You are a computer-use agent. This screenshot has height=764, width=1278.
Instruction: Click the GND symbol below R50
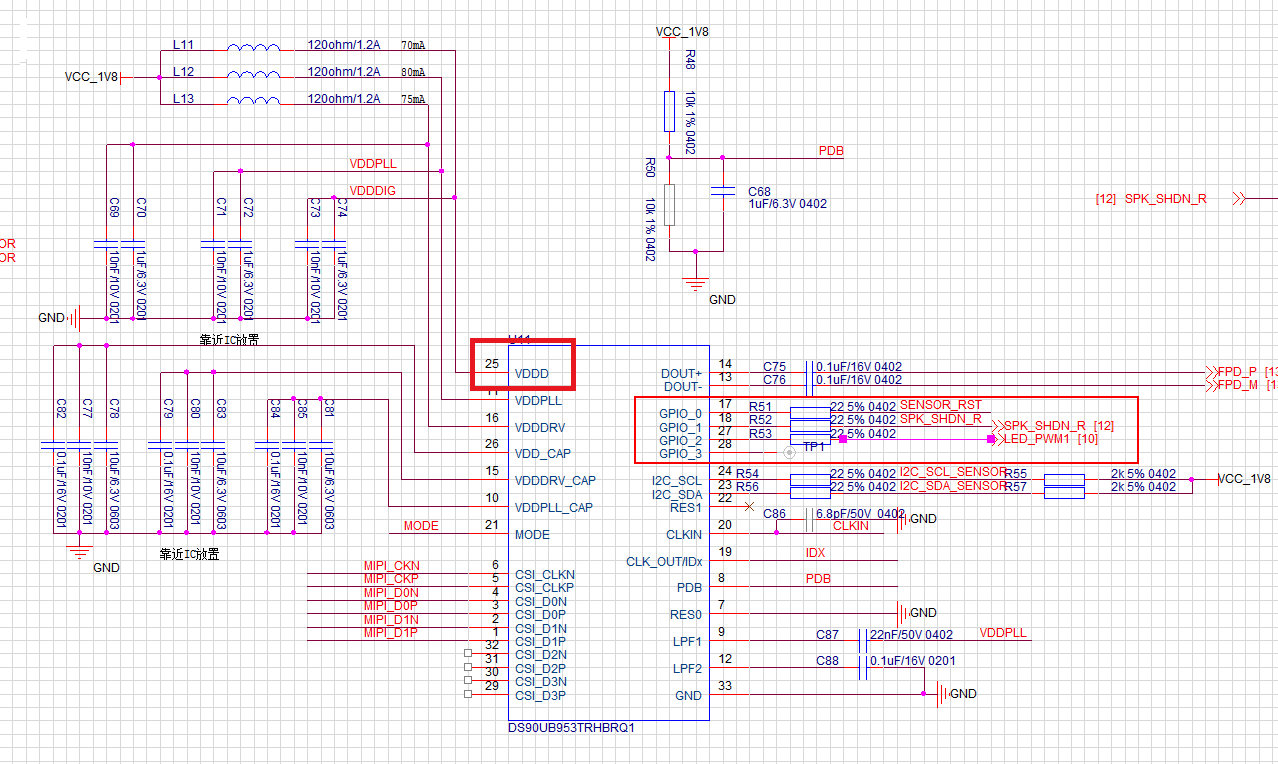696,283
